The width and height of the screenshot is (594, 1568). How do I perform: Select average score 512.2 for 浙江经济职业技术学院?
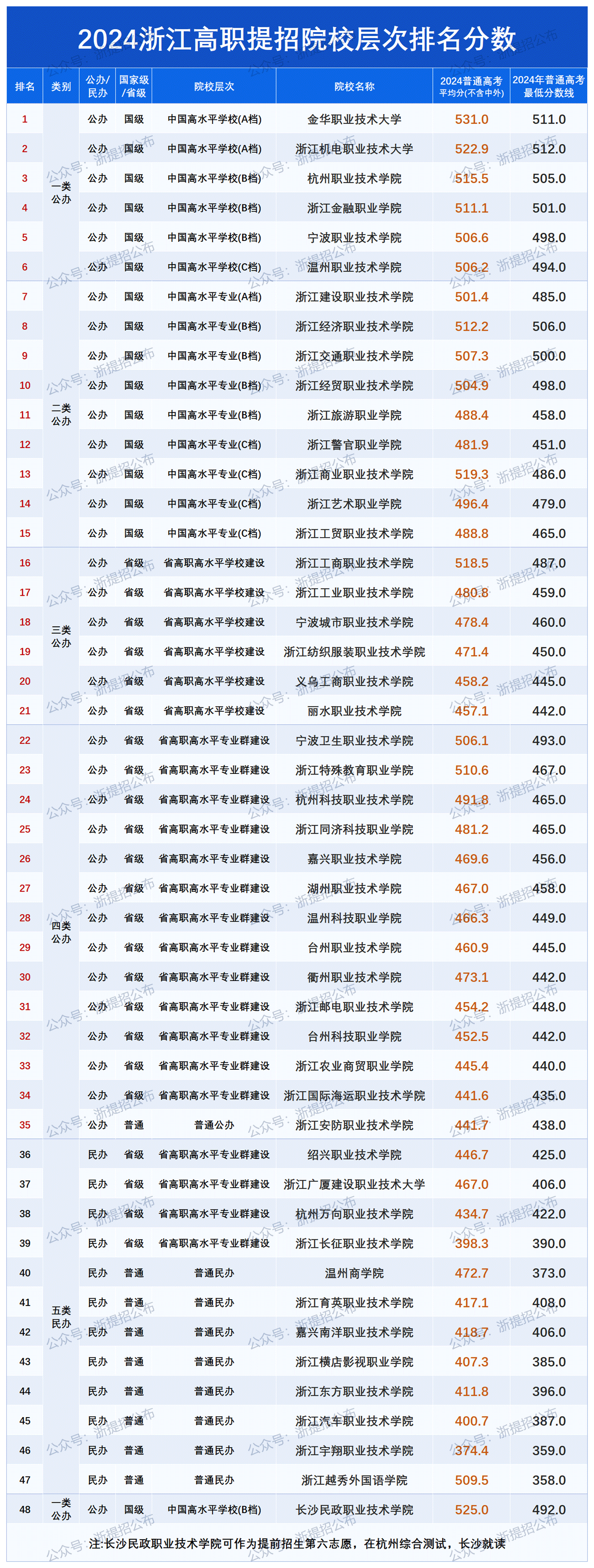point(472,326)
